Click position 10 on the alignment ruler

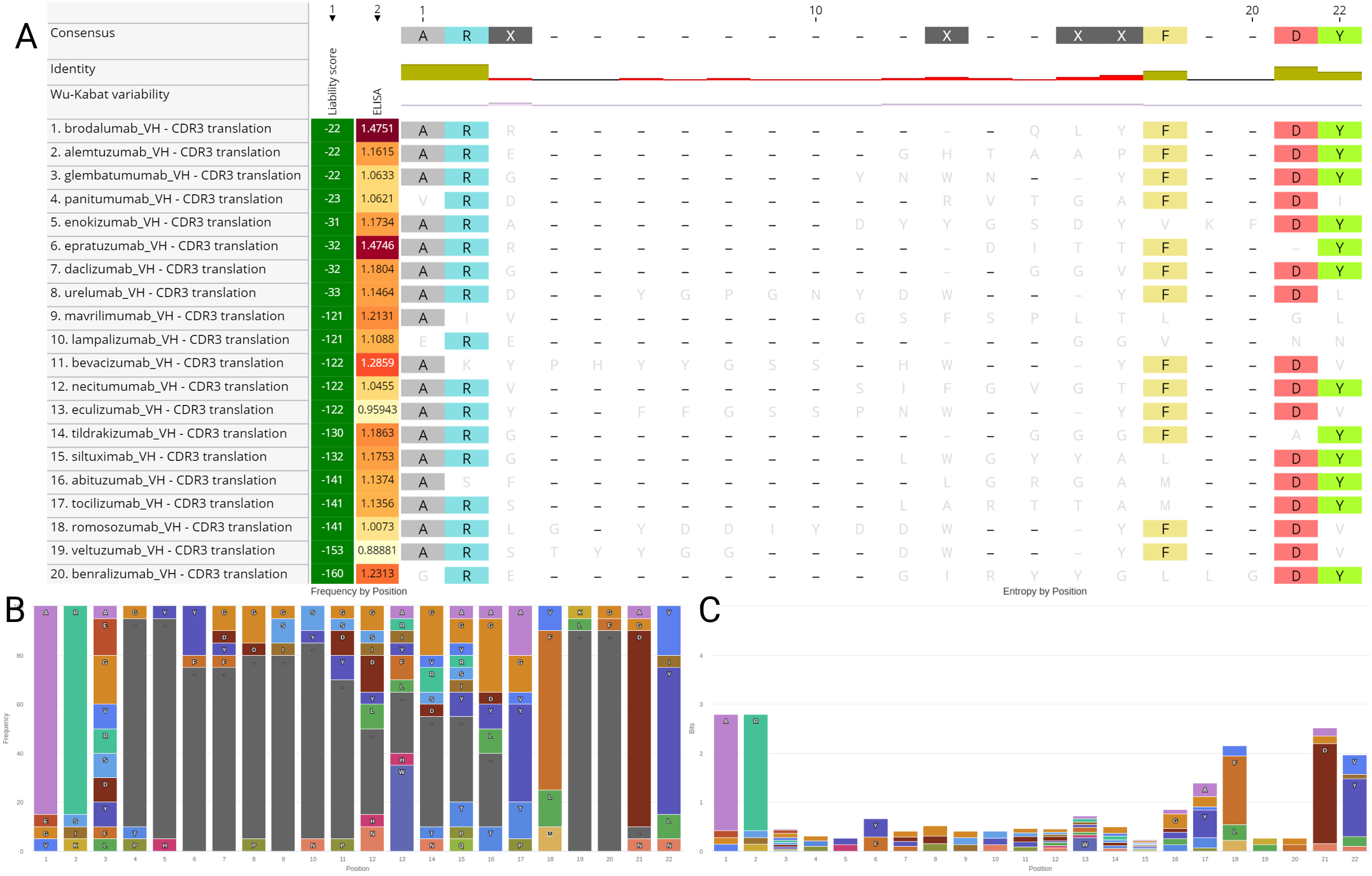(816, 11)
